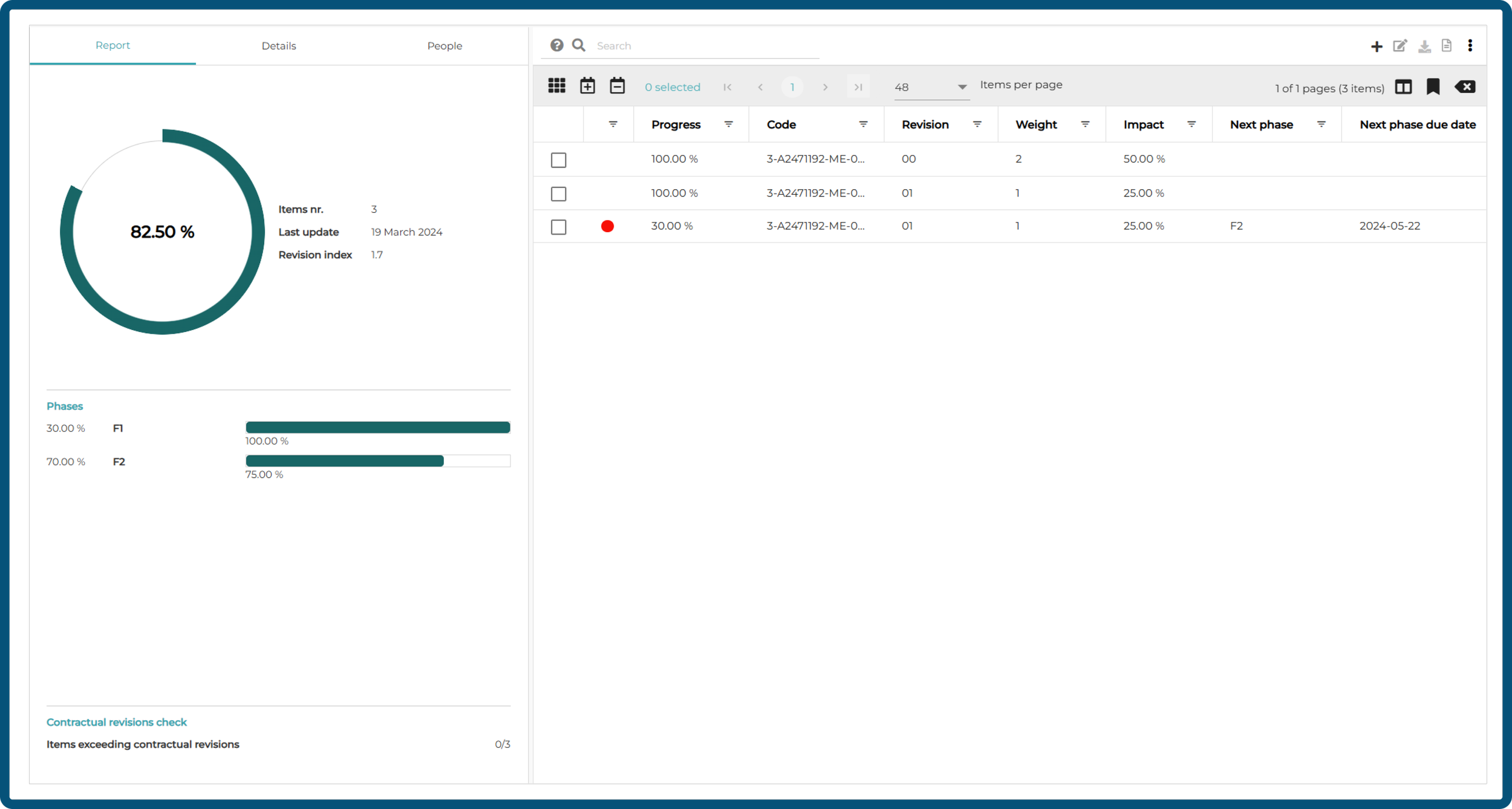This screenshot has width=1512, height=809.
Task: Select the calendar-remove icon
Action: click(x=618, y=85)
